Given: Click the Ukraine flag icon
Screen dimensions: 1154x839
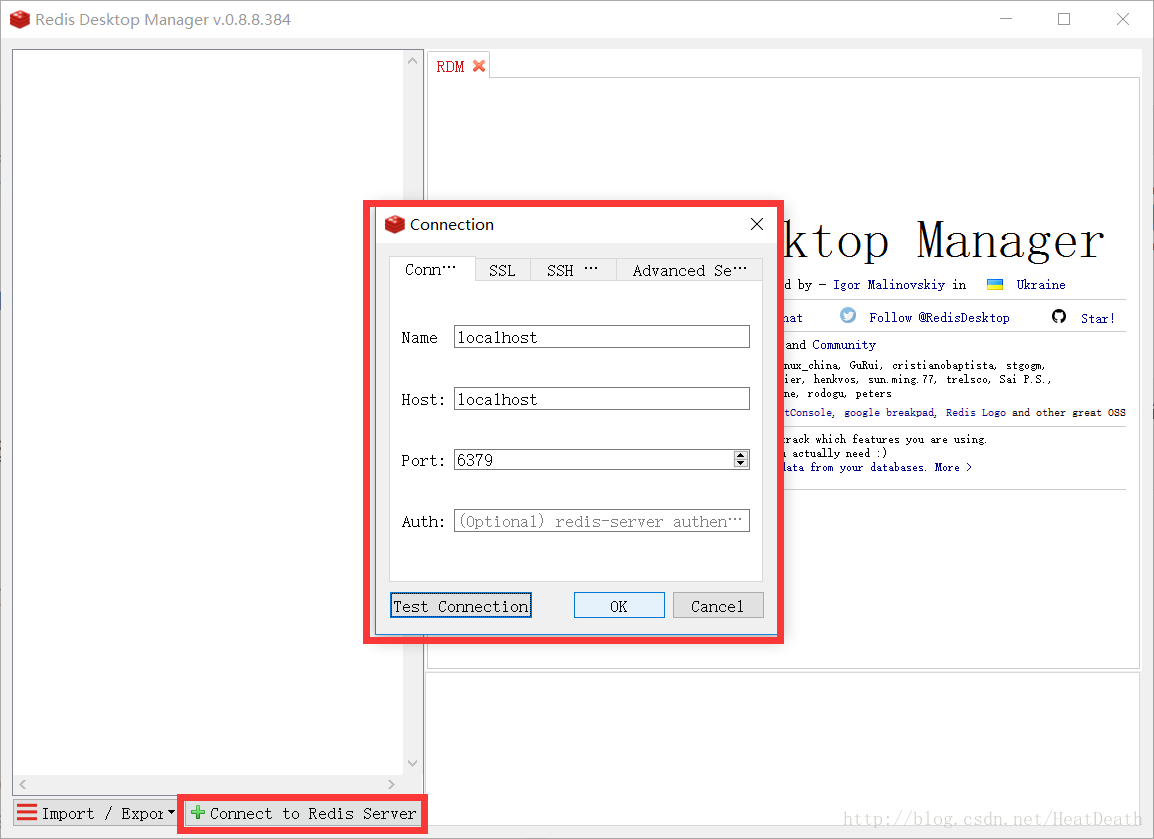Looking at the screenshot, I should point(995,285).
